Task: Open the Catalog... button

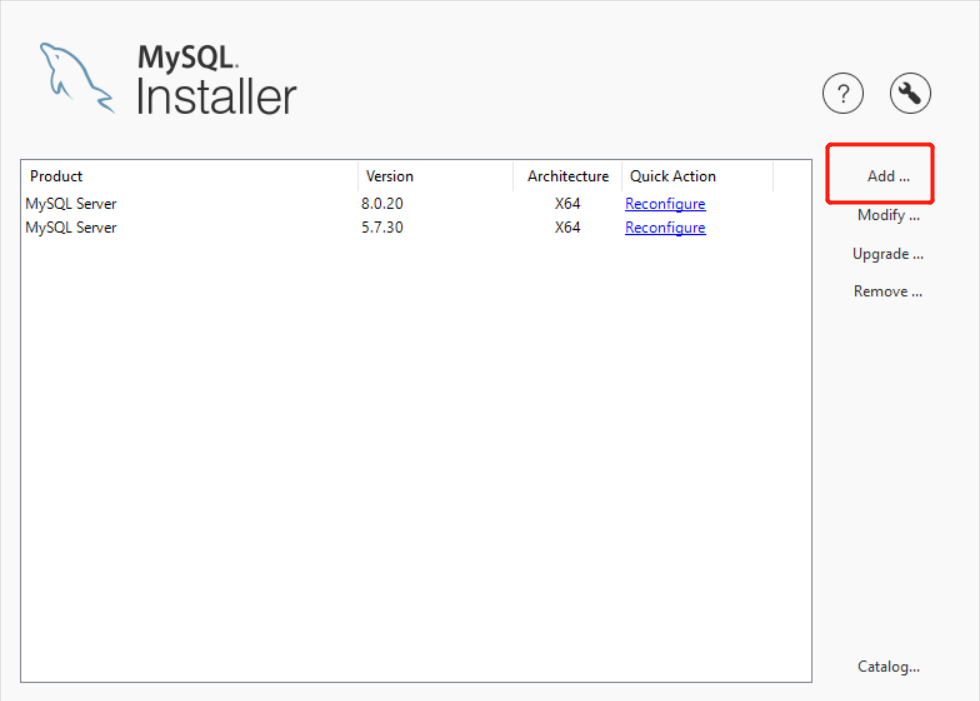Action: (x=888, y=667)
